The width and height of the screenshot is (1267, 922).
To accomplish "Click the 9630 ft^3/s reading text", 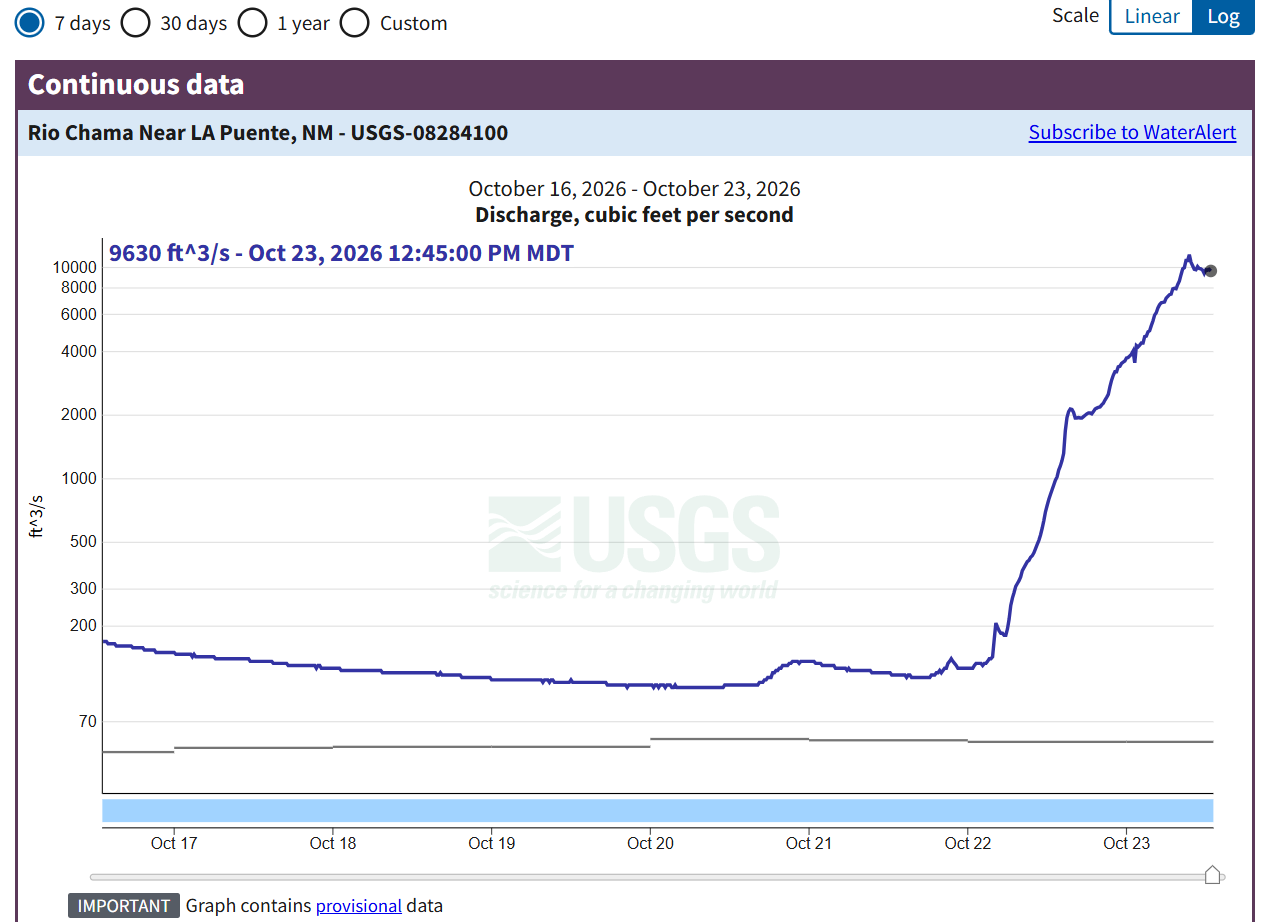I will 341,253.
